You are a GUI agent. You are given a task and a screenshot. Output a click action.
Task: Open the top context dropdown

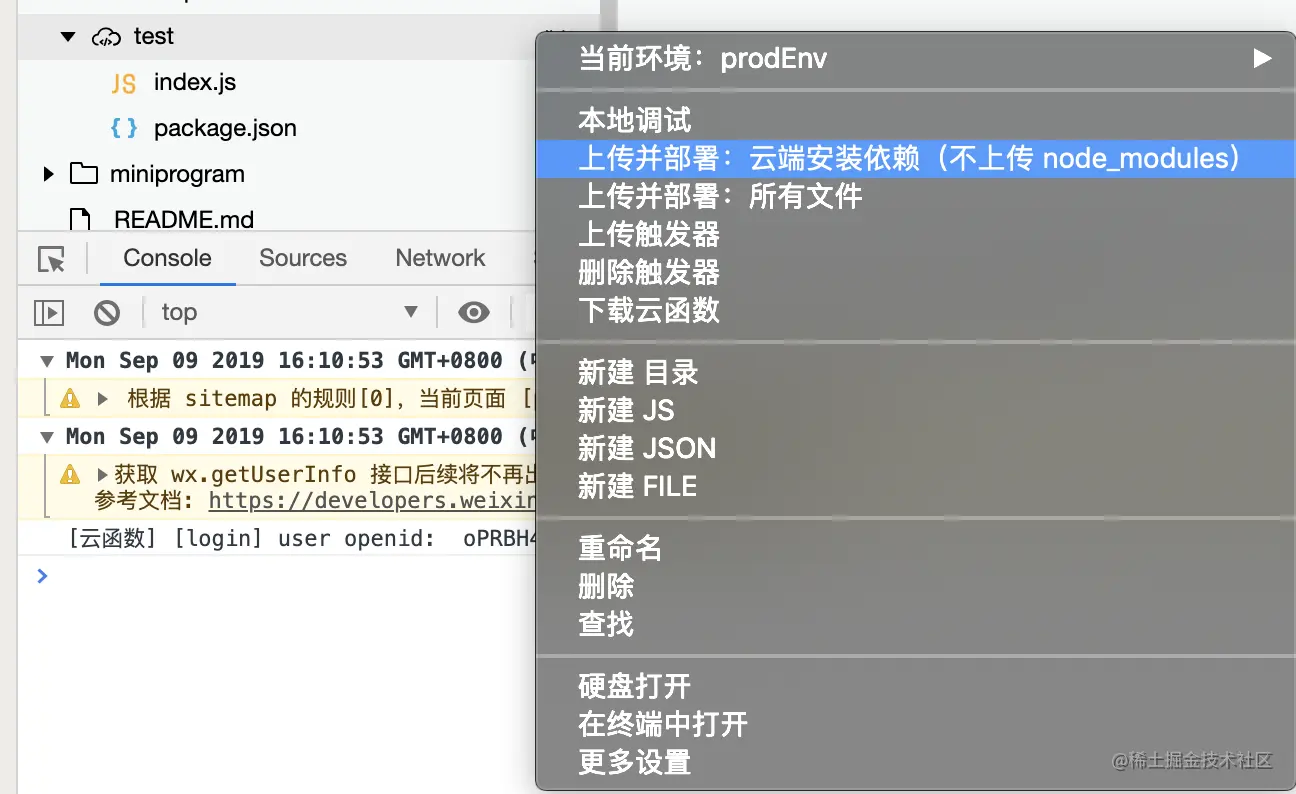[x=289, y=313]
